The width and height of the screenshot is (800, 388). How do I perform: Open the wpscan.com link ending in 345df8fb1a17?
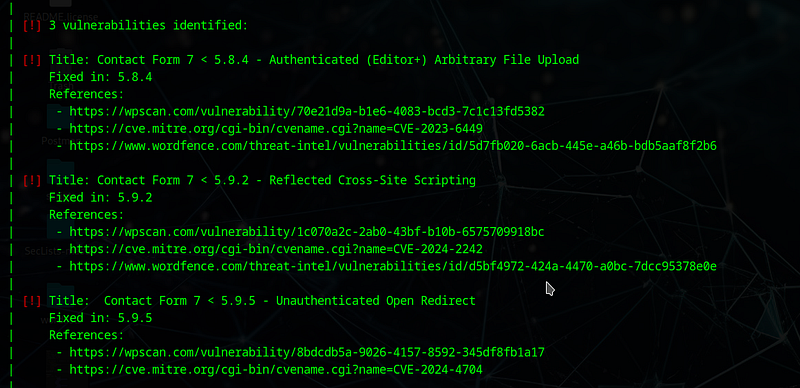pyautogui.click(x=307, y=352)
